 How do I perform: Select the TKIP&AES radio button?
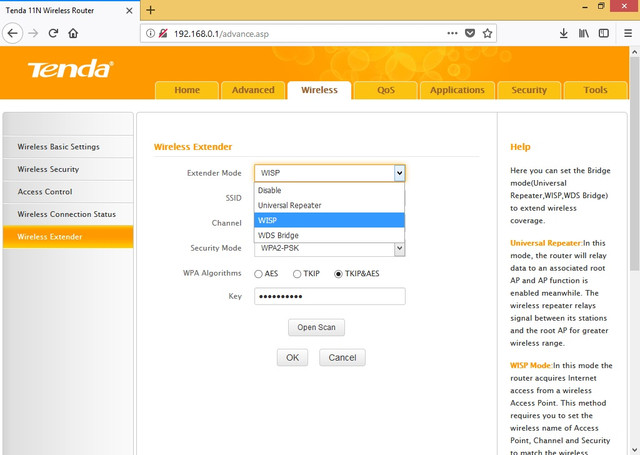click(338, 274)
